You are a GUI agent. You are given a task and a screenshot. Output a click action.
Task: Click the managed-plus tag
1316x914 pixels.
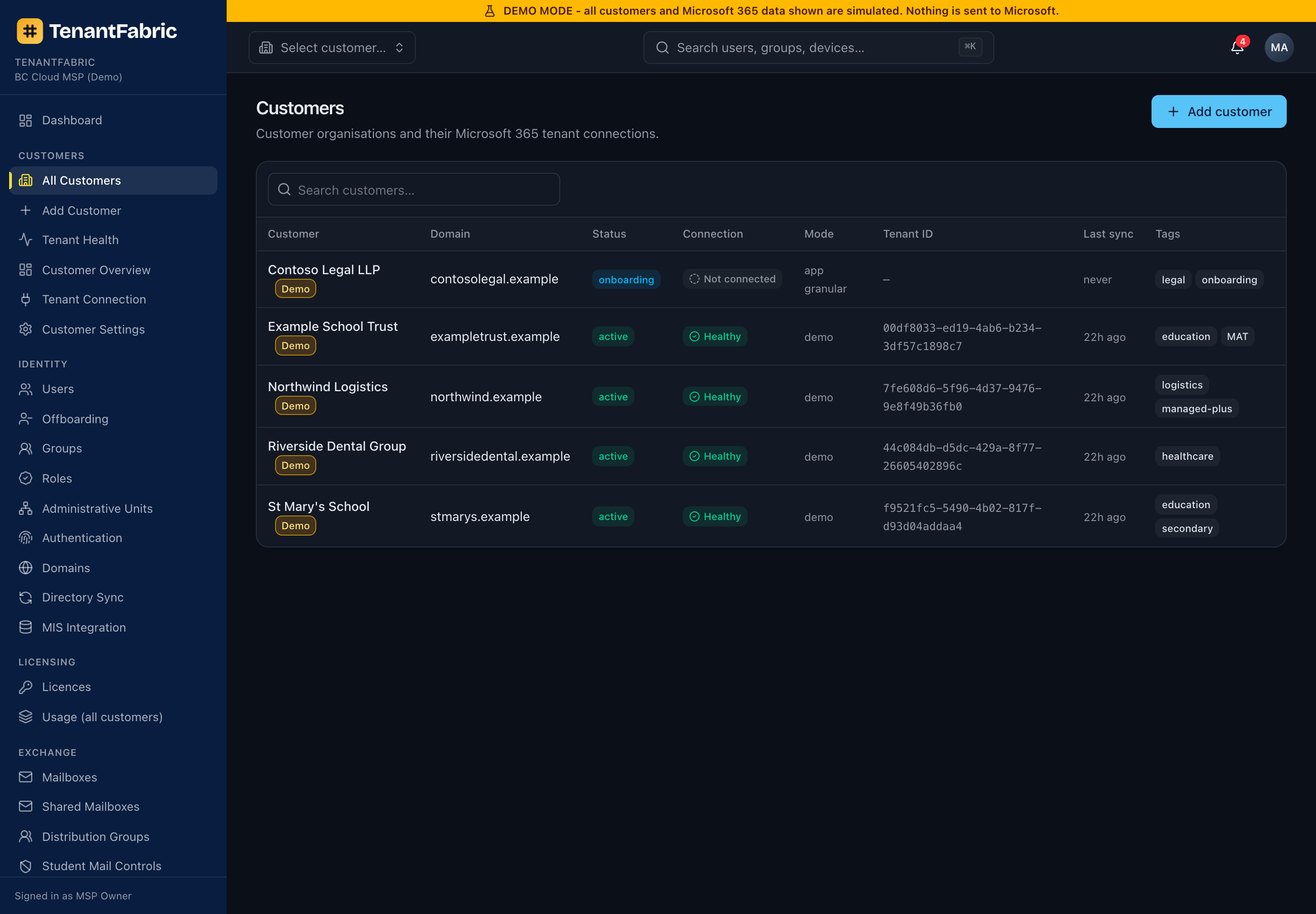pyautogui.click(x=1196, y=408)
